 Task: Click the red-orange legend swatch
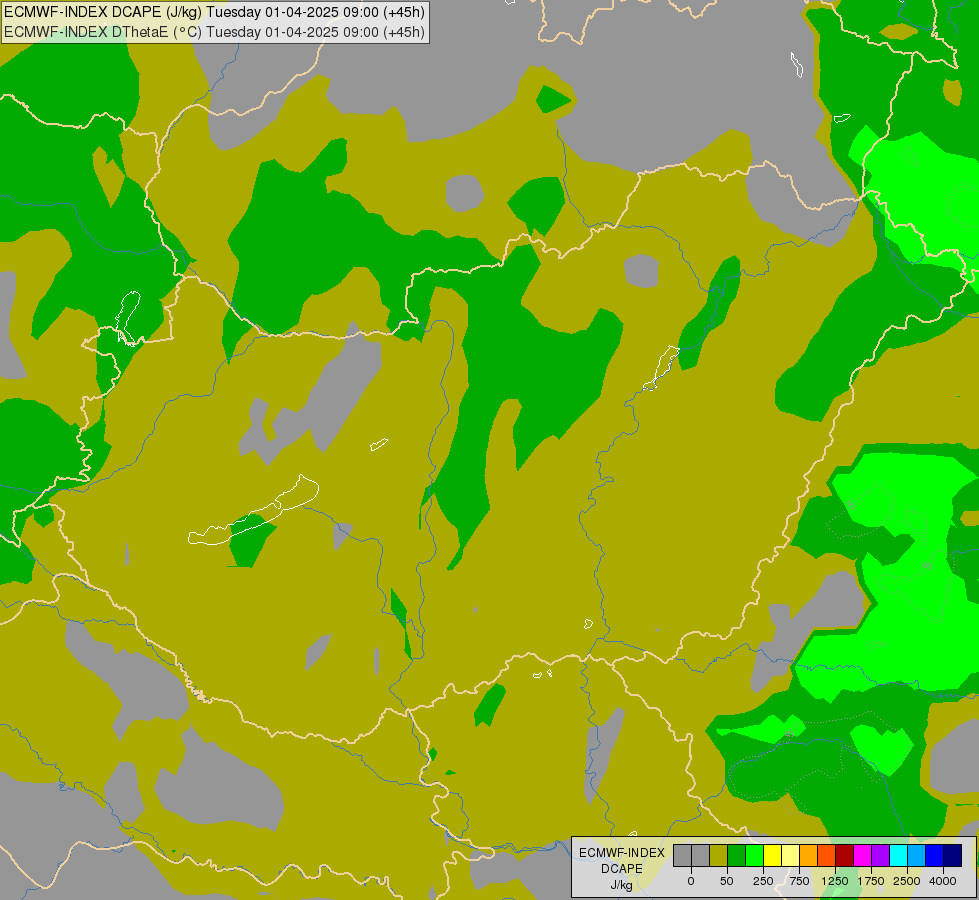(x=827, y=855)
